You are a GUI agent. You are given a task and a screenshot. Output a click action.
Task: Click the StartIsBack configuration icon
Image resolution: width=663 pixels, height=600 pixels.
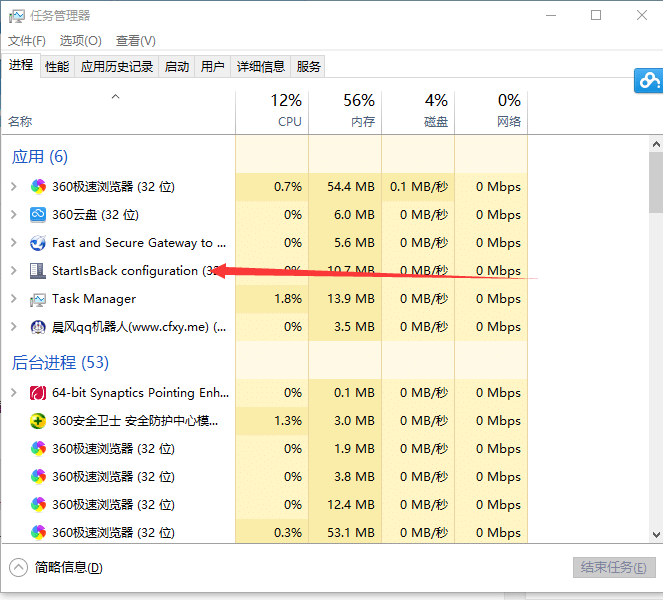point(38,271)
